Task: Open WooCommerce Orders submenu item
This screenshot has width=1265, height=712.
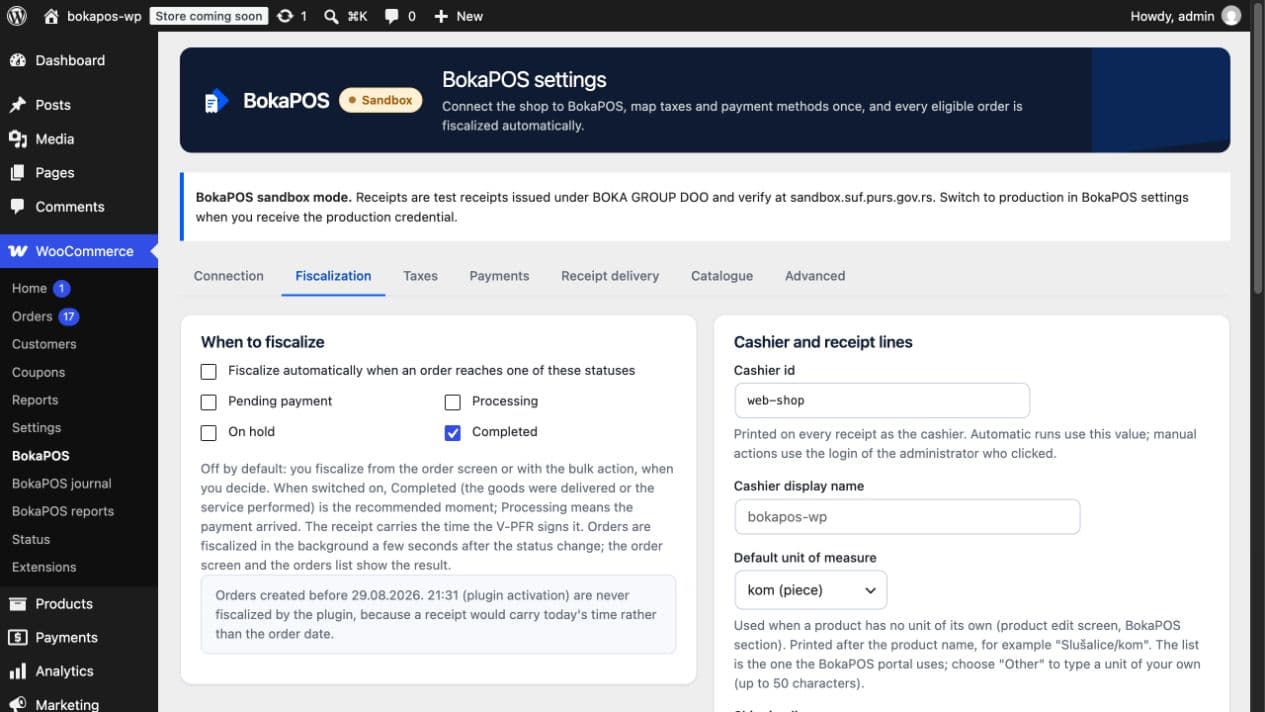Action: [x=32, y=316]
